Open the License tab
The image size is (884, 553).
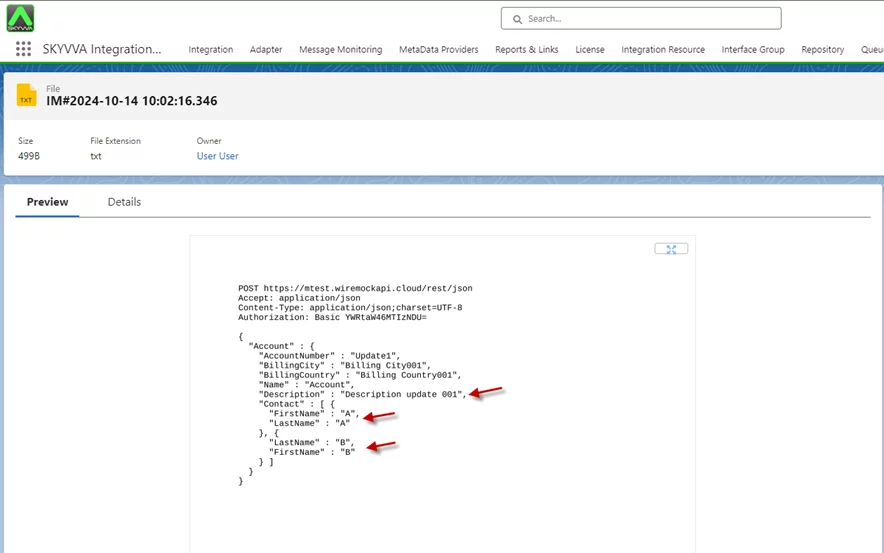click(589, 50)
